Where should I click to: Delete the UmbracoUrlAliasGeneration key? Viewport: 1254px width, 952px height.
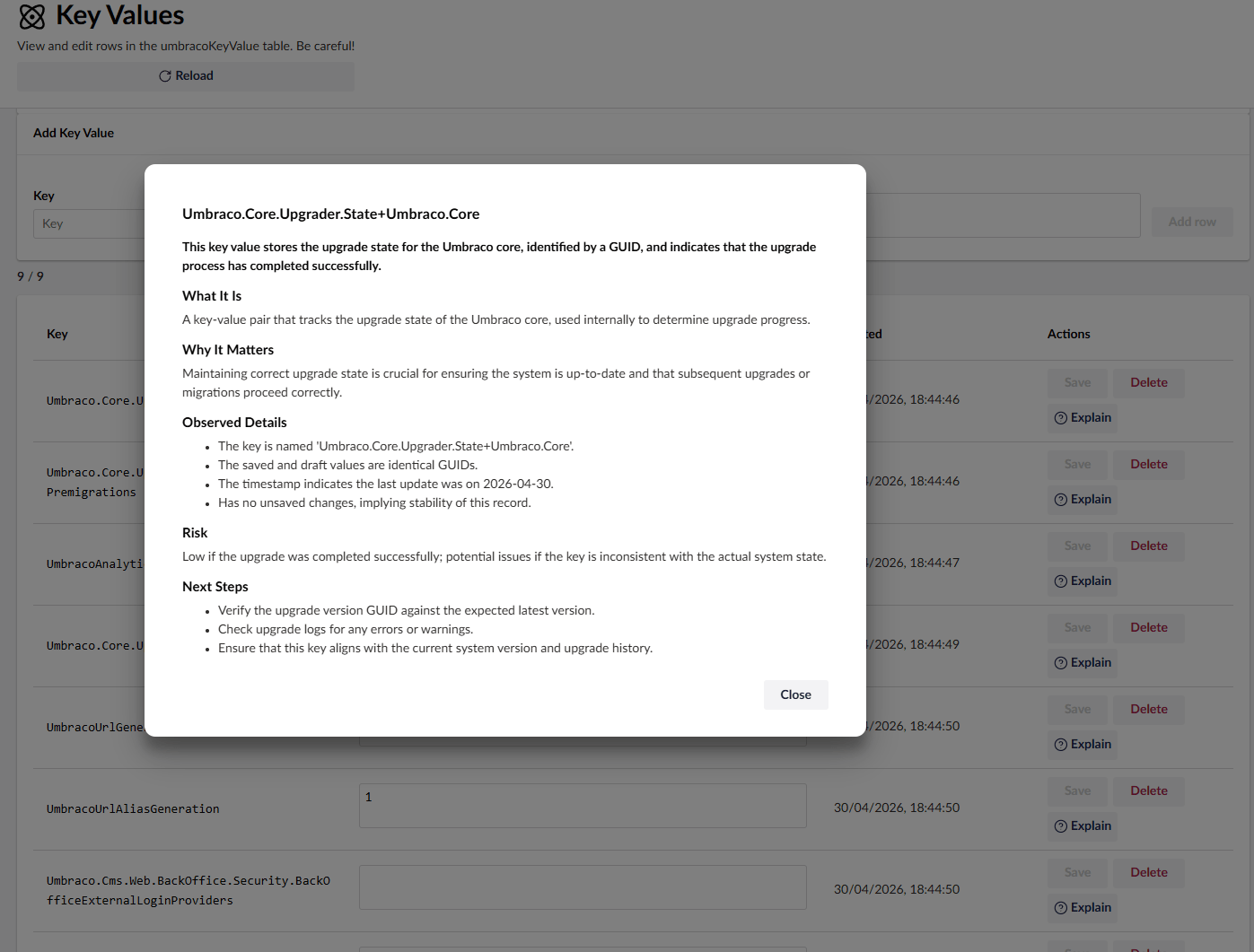pos(1149,790)
